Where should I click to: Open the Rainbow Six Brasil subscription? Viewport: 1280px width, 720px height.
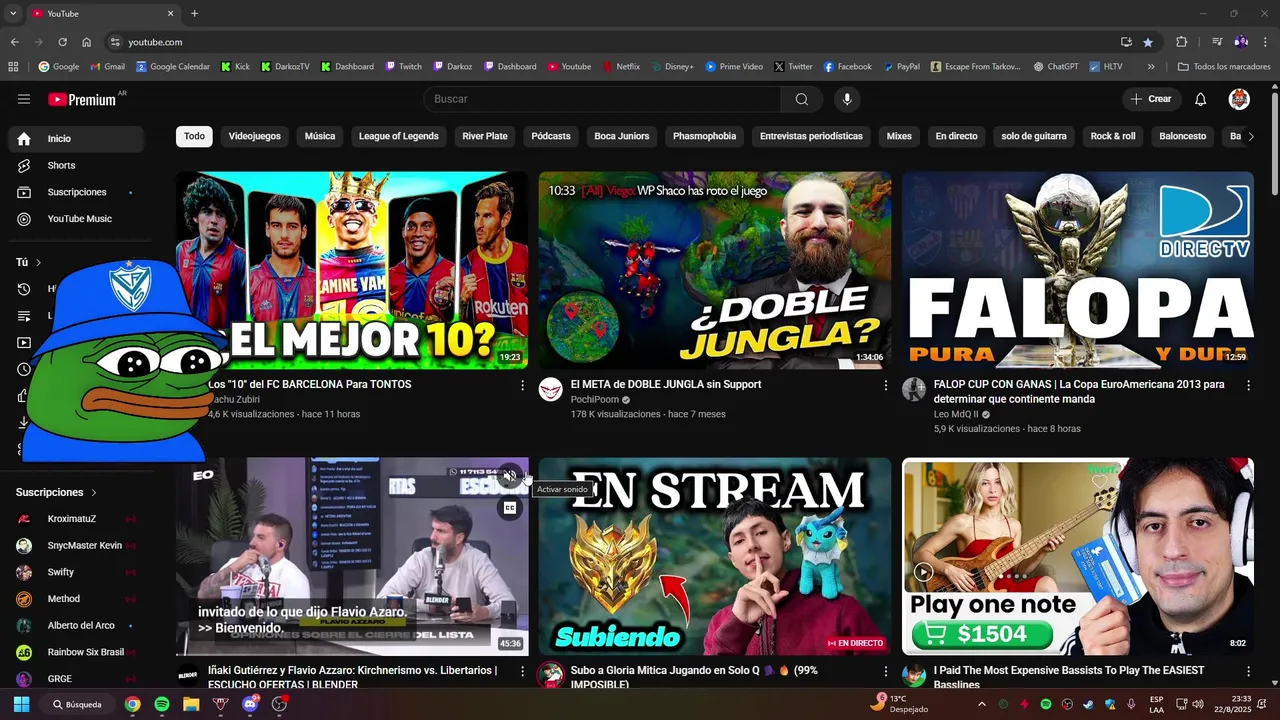[x=76, y=652]
